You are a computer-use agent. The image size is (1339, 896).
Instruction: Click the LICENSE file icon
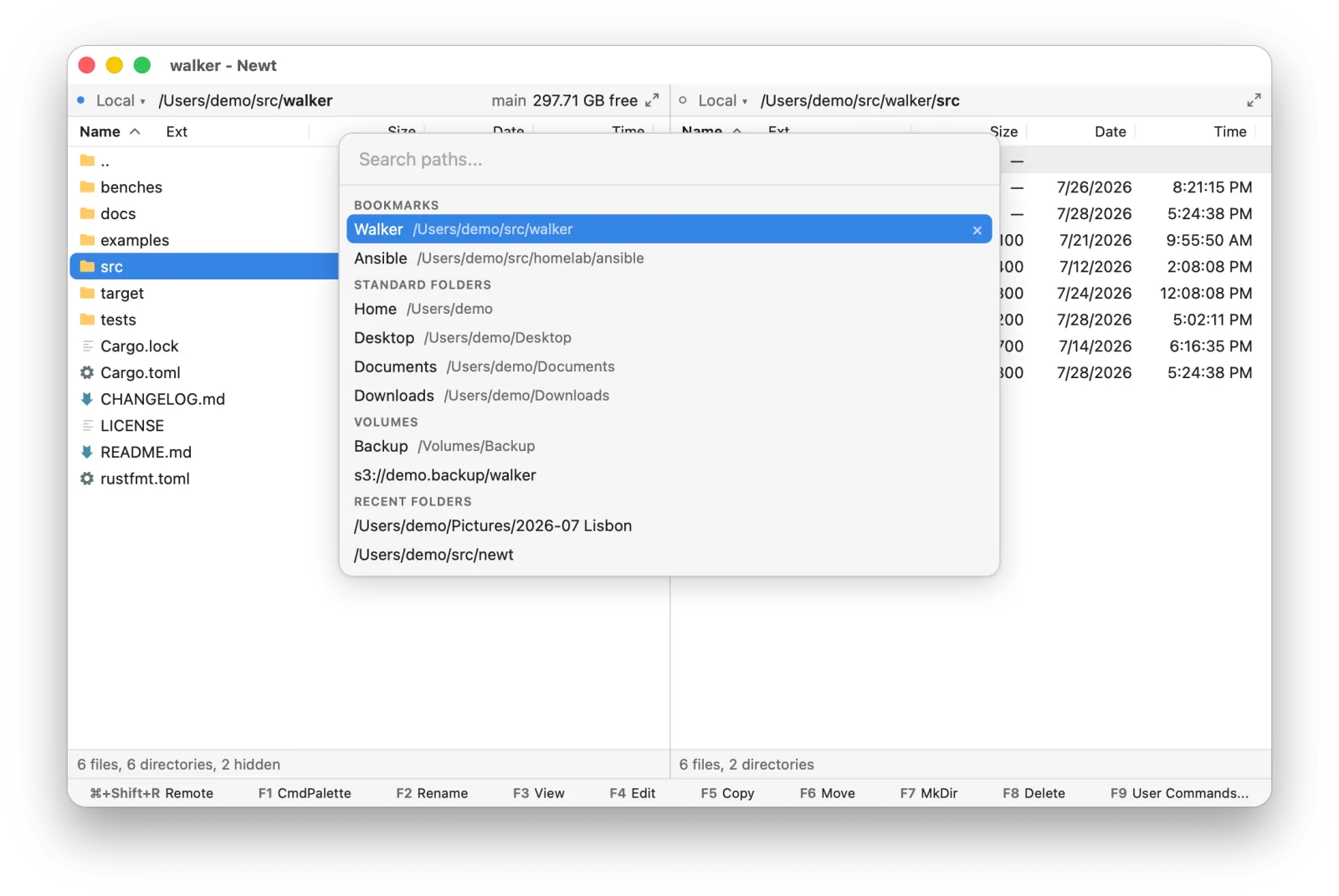pyautogui.click(x=87, y=425)
